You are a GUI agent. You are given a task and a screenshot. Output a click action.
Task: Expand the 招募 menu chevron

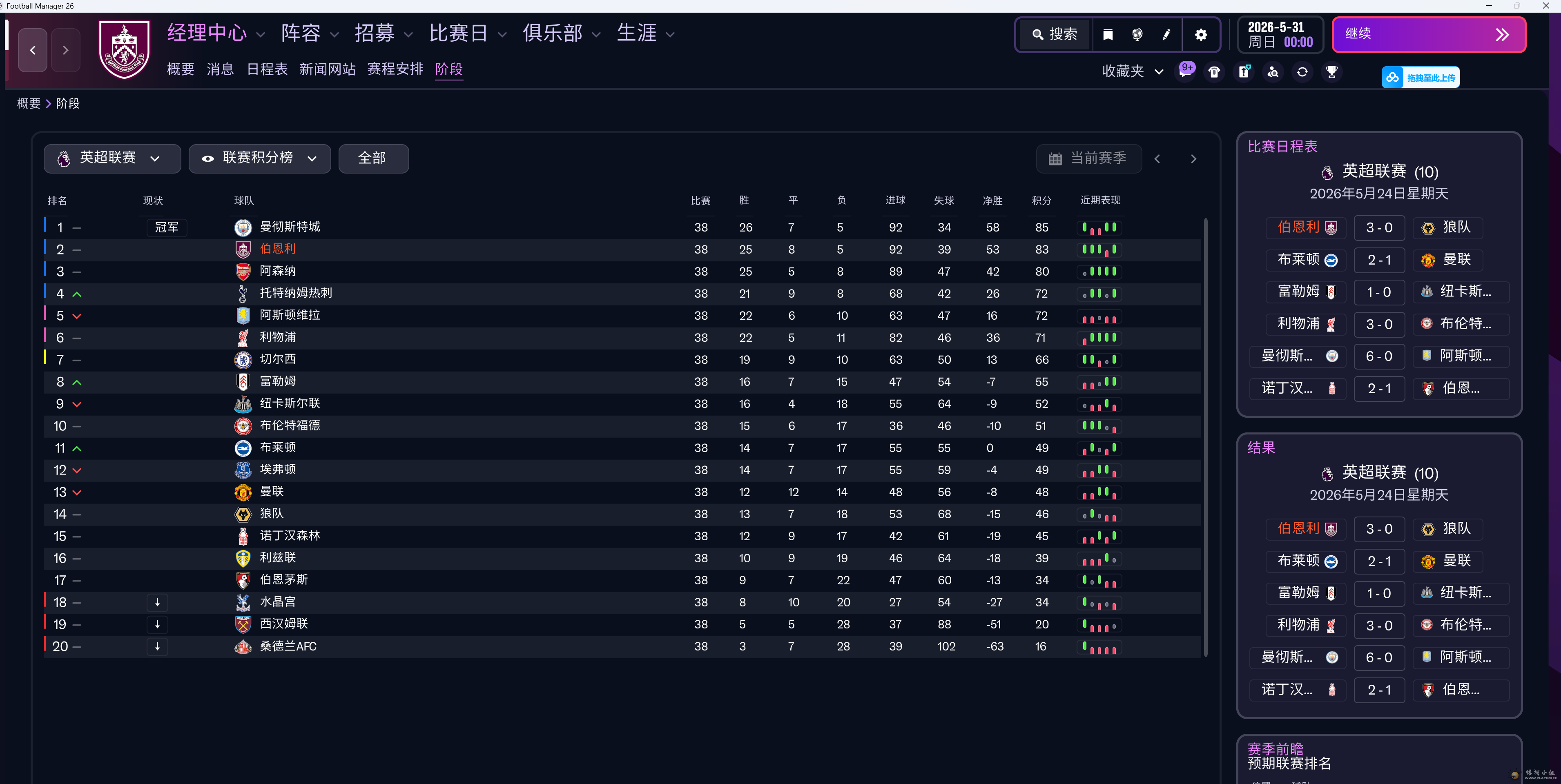408,35
